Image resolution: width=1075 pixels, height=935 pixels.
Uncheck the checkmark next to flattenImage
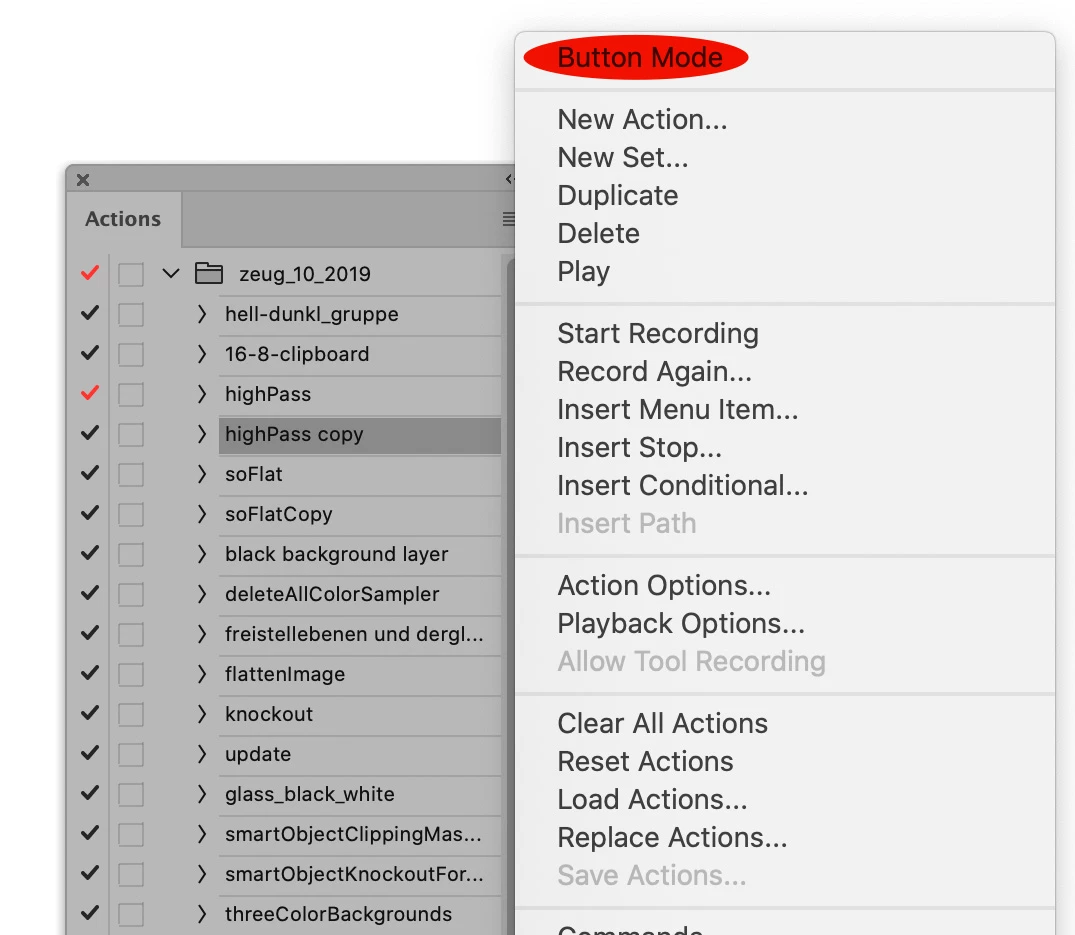[90, 673]
